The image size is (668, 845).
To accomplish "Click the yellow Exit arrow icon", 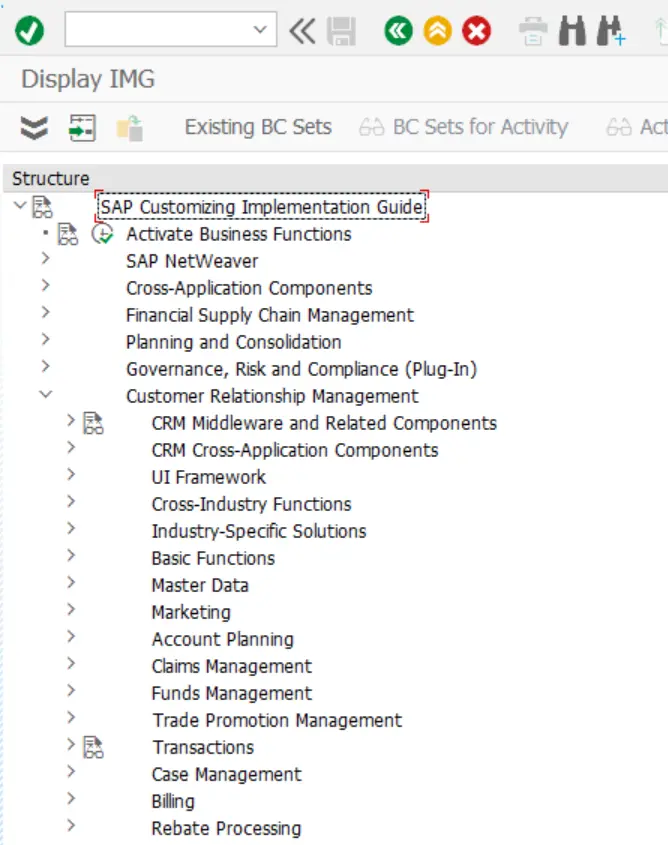I will coord(437,31).
